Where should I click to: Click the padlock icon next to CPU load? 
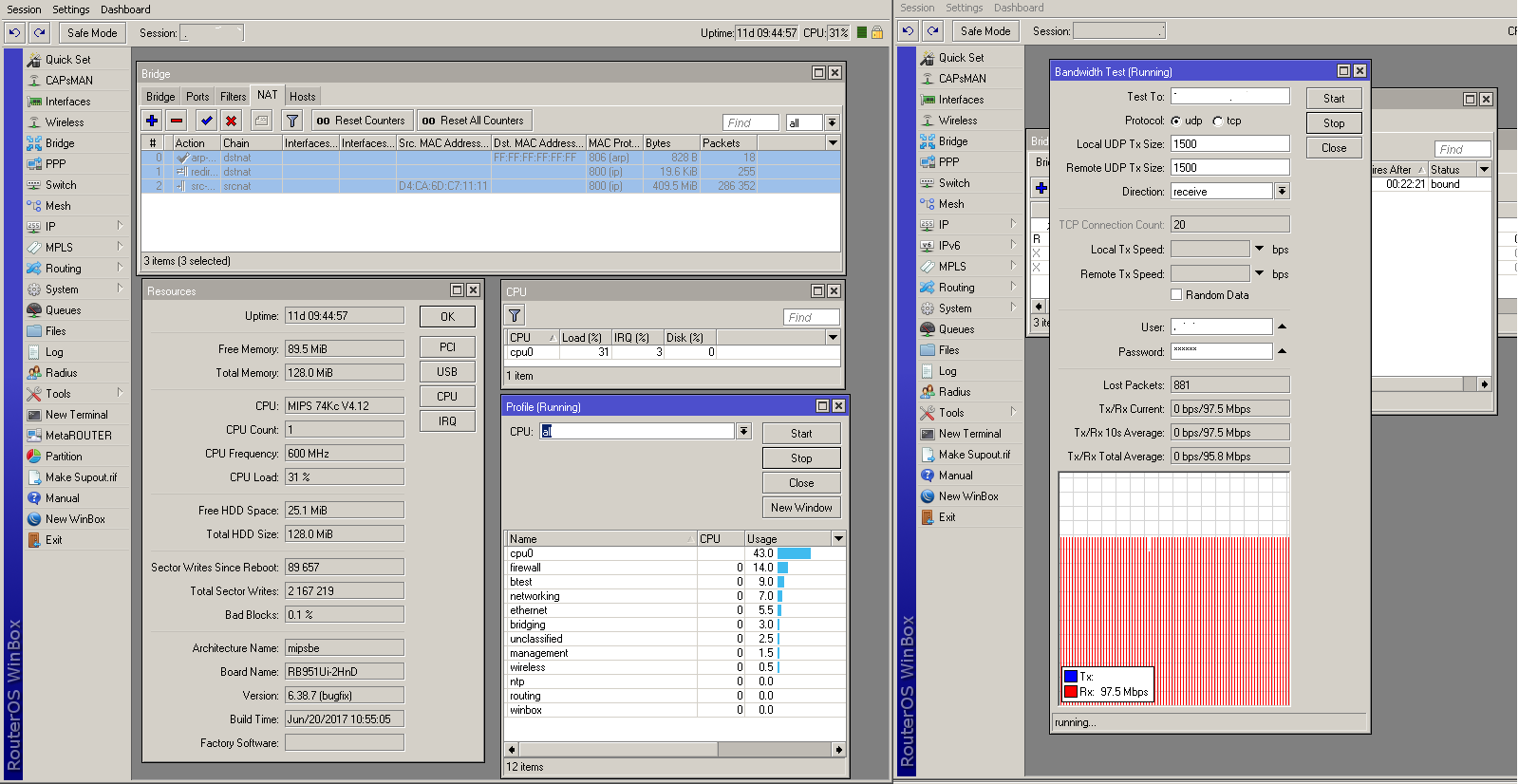[877, 32]
